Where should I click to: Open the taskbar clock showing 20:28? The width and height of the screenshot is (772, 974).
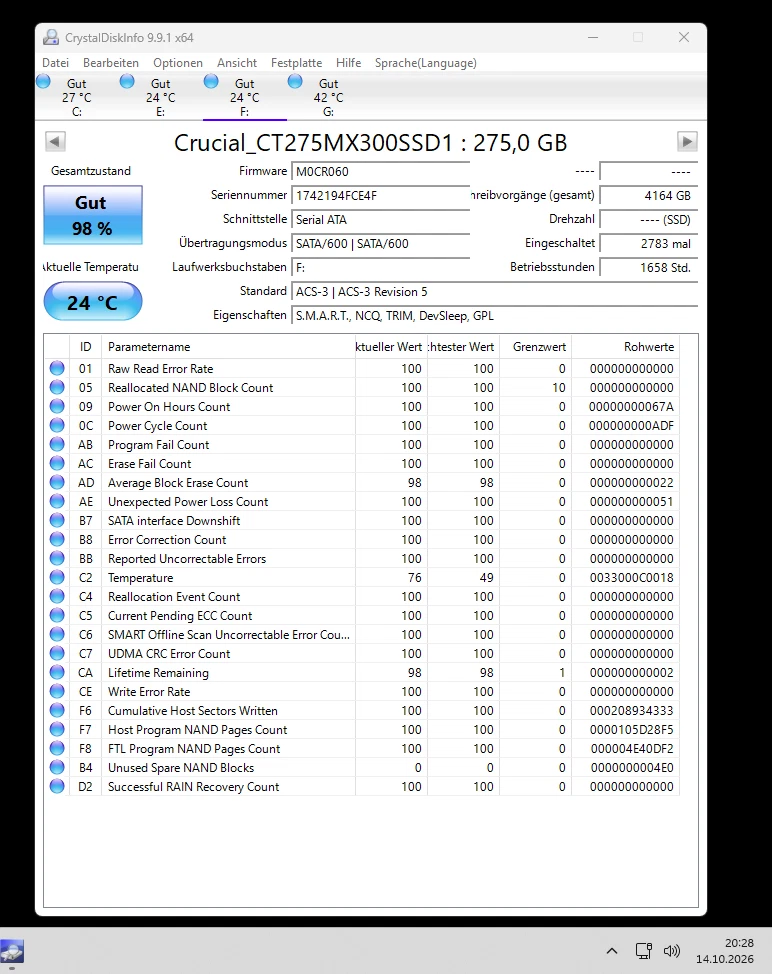pos(725,951)
